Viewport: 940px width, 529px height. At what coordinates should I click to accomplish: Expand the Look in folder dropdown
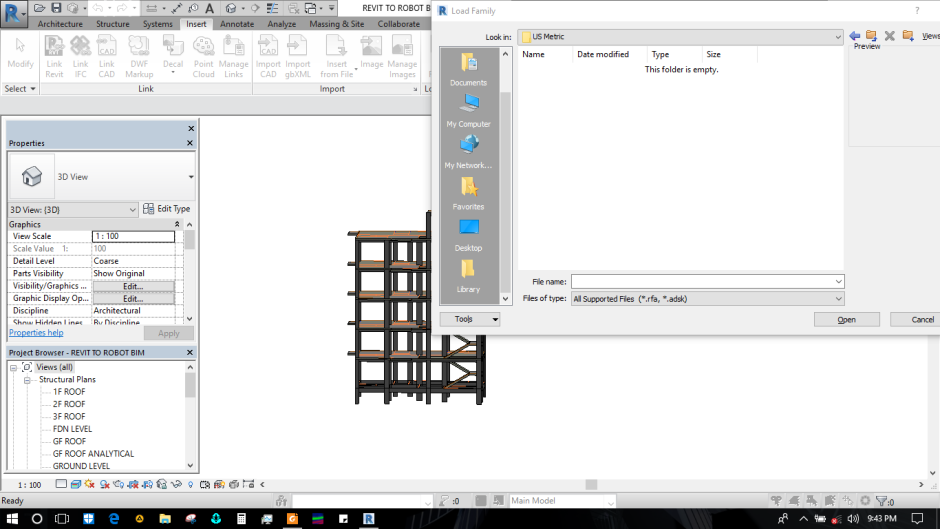click(837, 37)
